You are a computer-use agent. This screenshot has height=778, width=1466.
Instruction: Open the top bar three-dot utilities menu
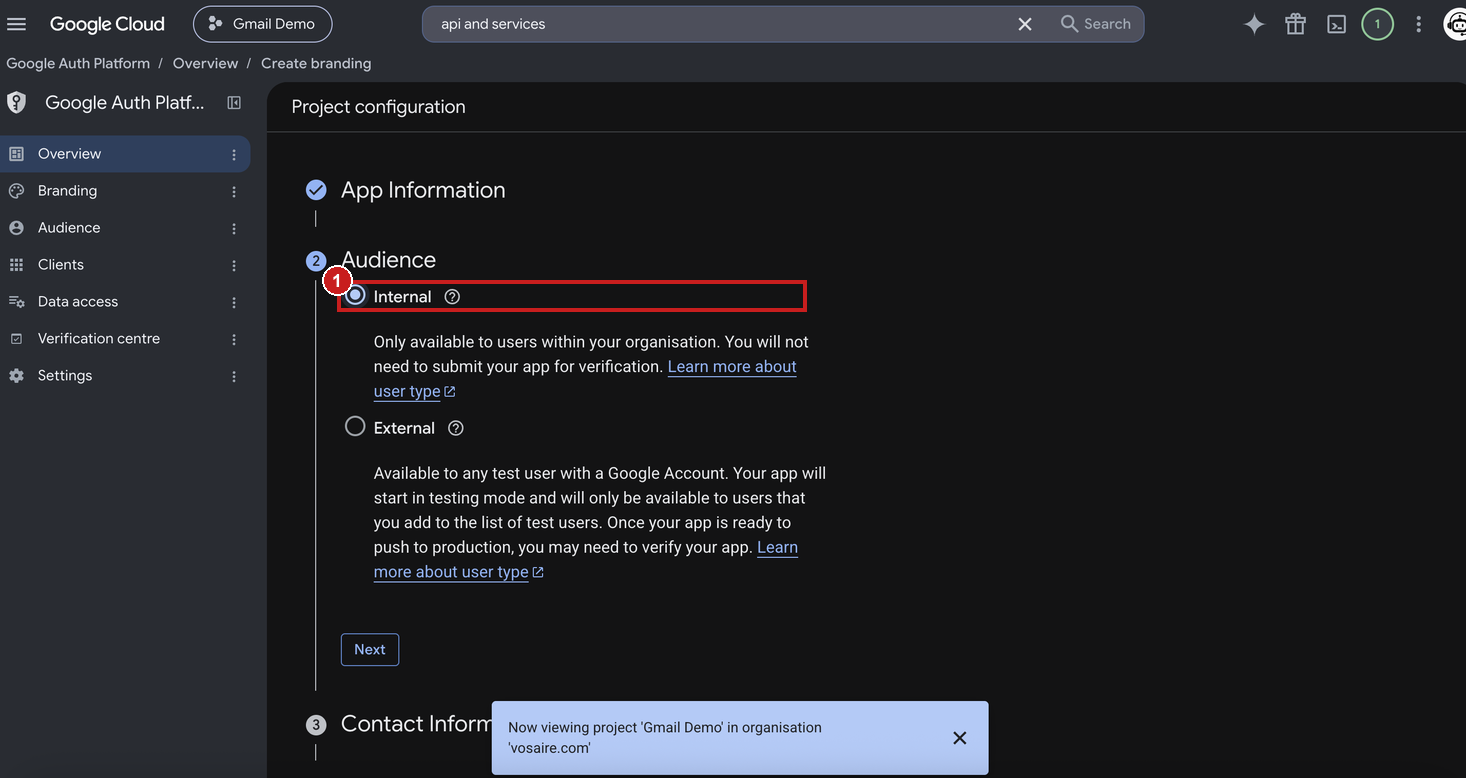[x=1418, y=24]
